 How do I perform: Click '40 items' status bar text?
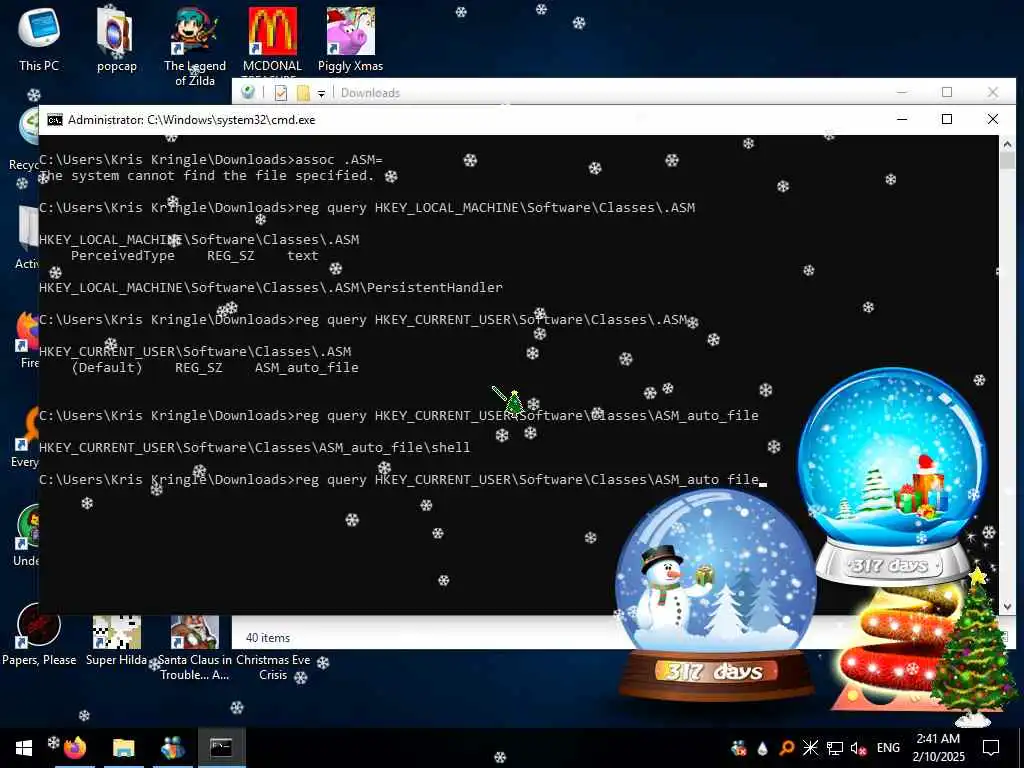click(268, 637)
